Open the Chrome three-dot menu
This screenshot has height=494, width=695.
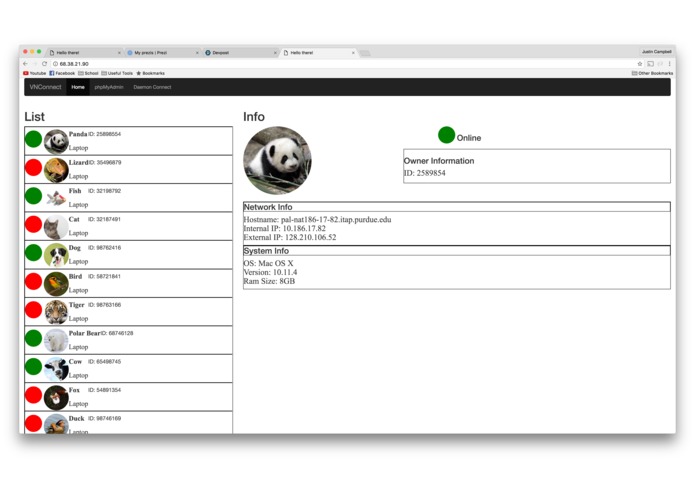click(x=669, y=64)
